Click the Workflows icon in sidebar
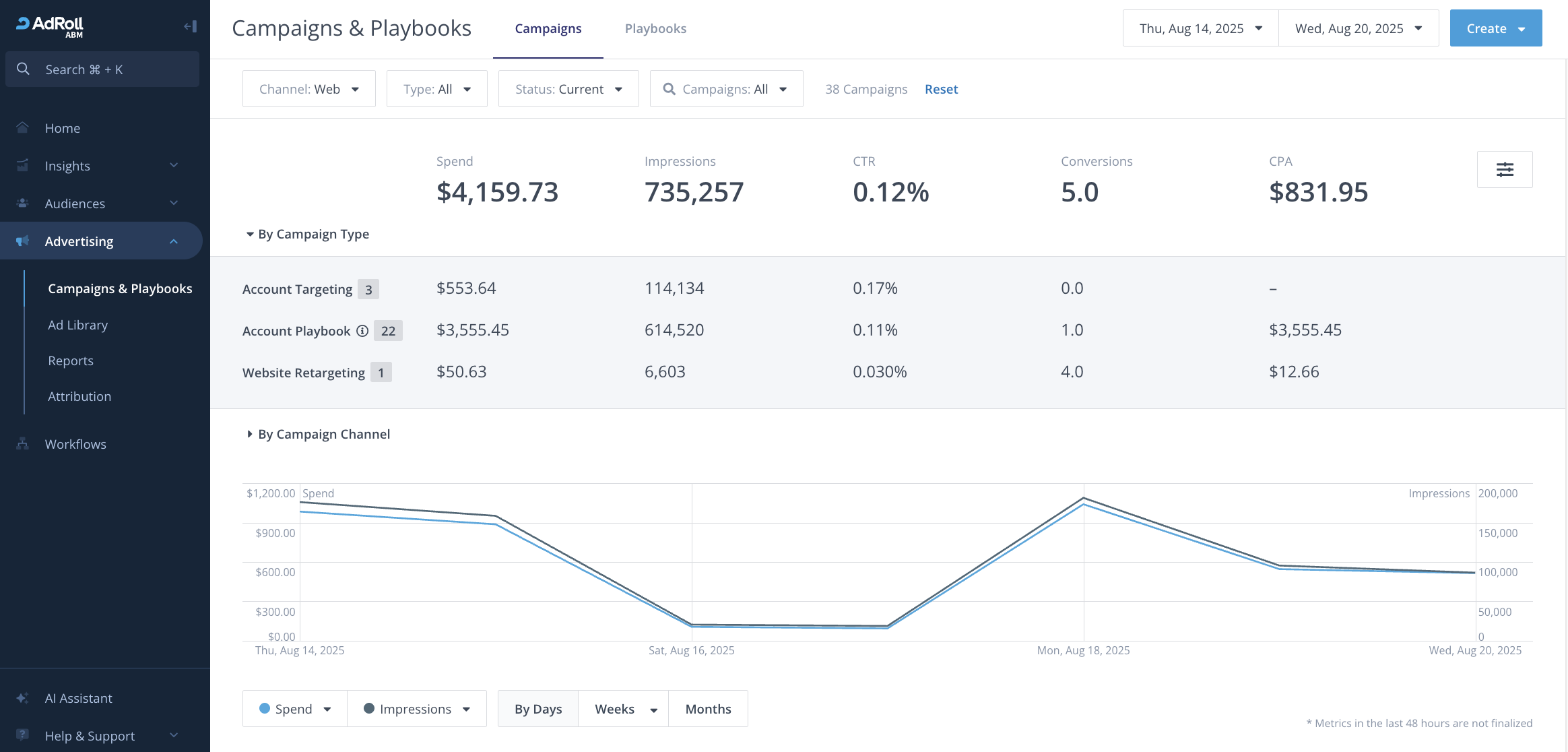 click(x=23, y=444)
